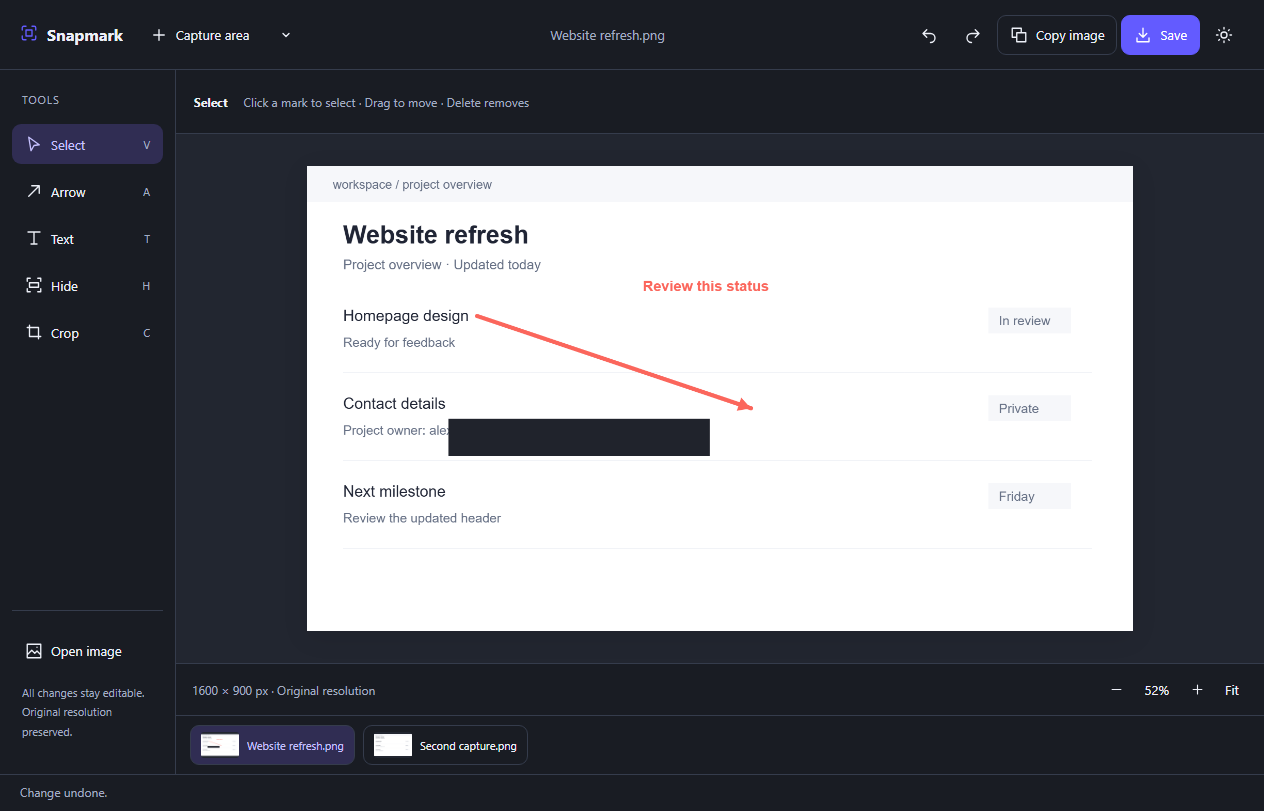Click the Website refresh.png title

tap(607, 35)
